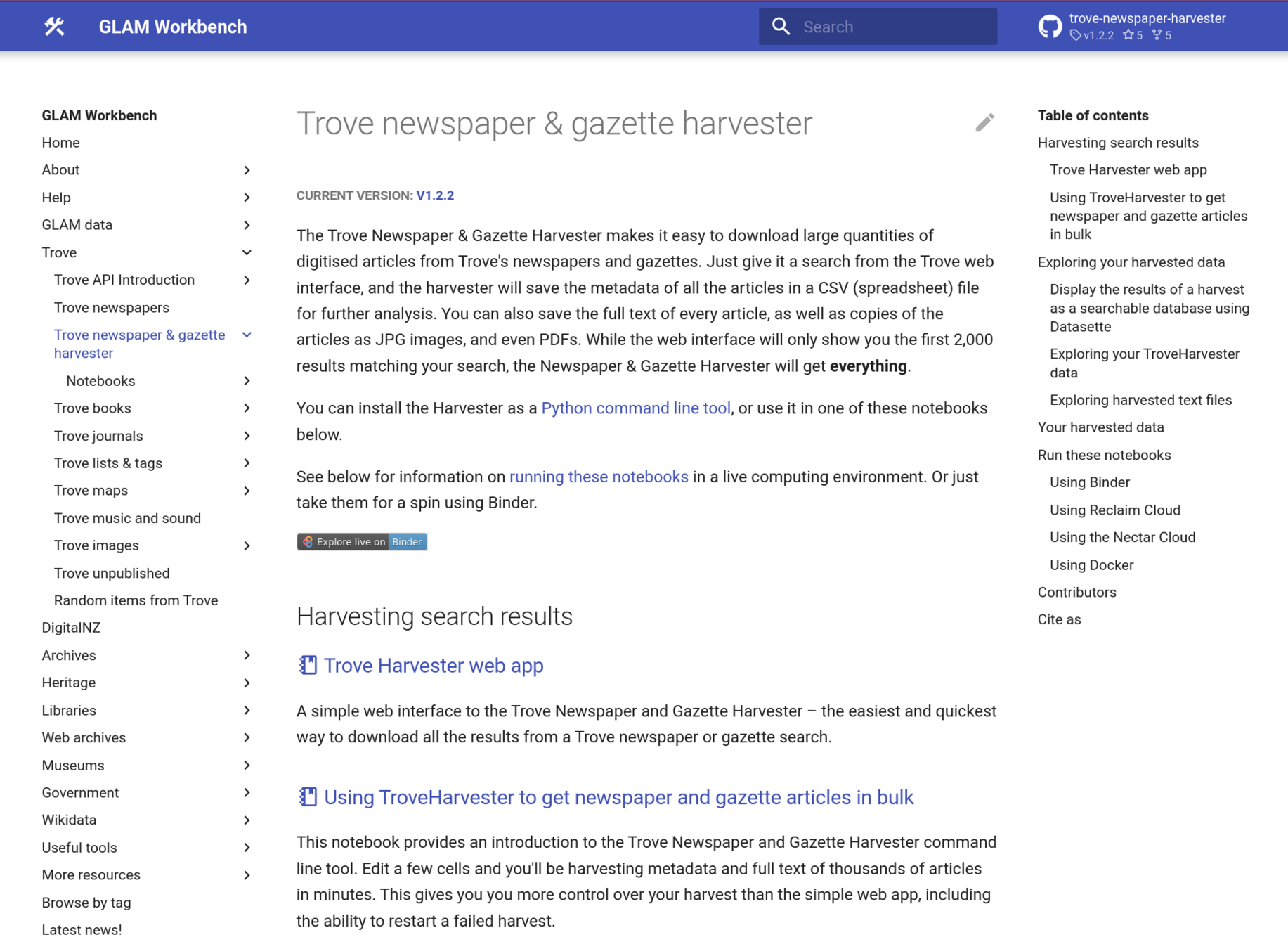
Task: Click the Explore live on Binder badge
Action: pos(362,541)
